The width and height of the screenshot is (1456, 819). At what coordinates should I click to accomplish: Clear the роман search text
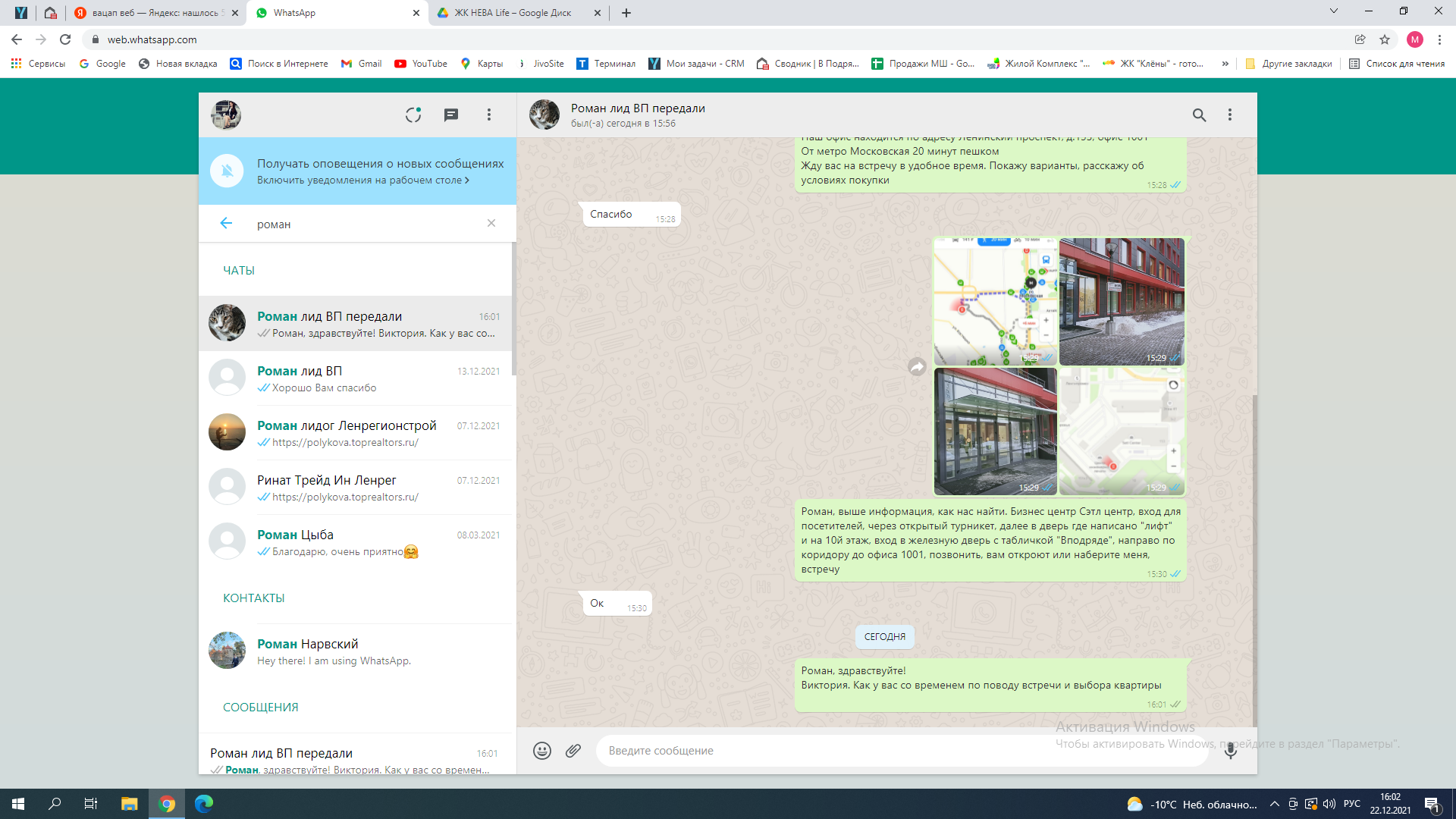pyautogui.click(x=491, y=223)
